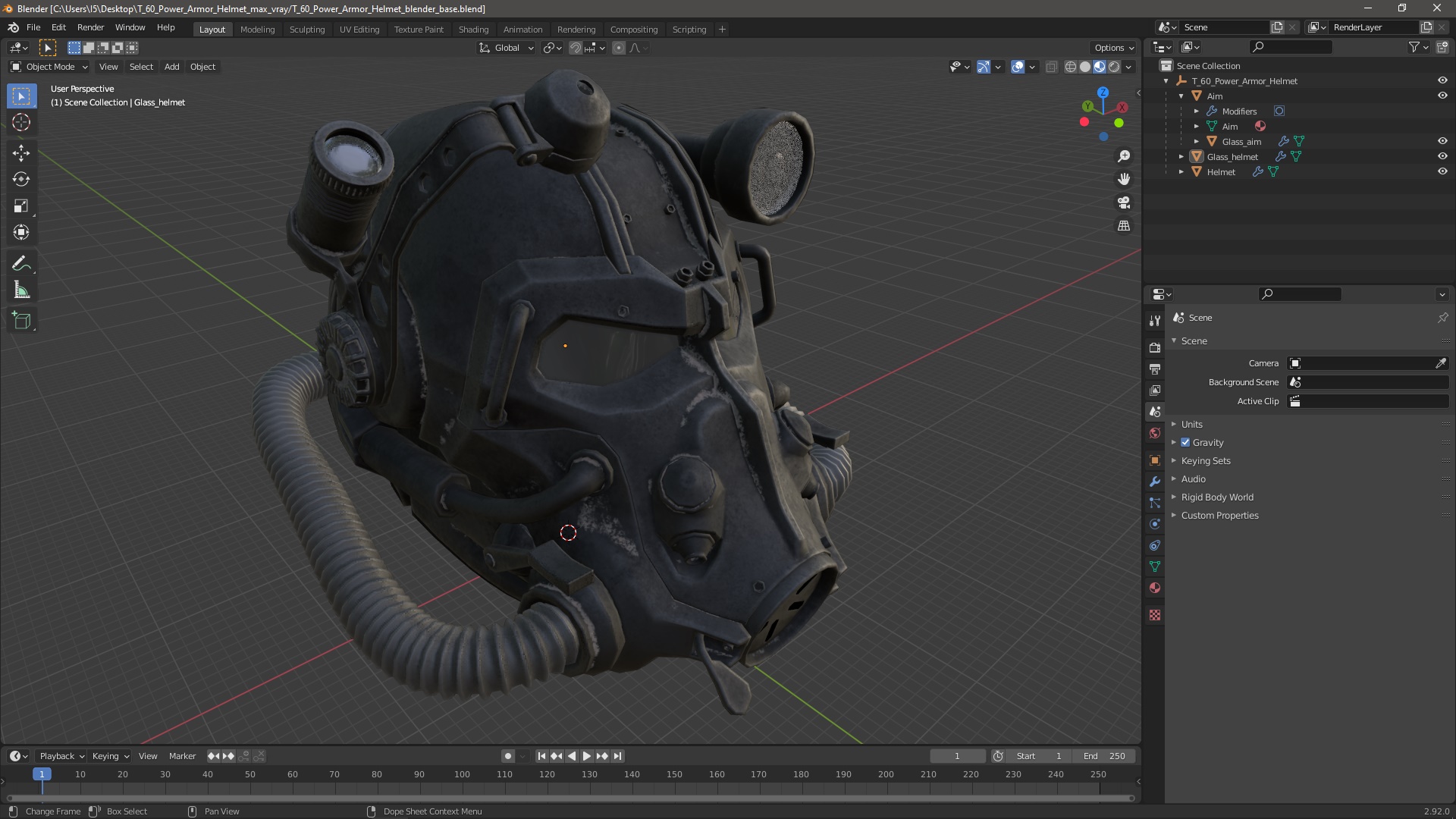Open the File menu
Viewport: 1456px width, 819px height.
33,27
